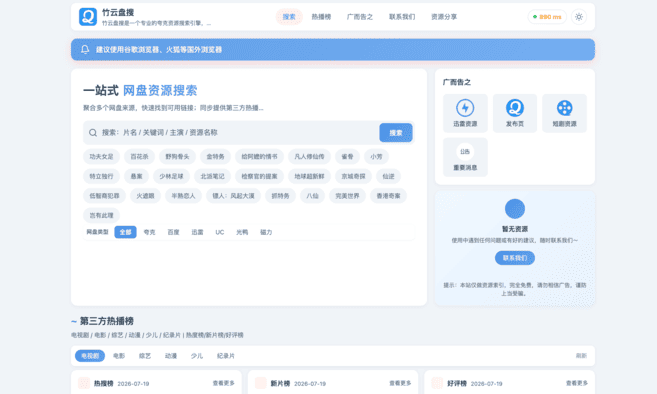Click the 岂有此理 hot keyword tag
Image resolution: width=657 pixels, height=394 pixels.
[x=101, y=215]
